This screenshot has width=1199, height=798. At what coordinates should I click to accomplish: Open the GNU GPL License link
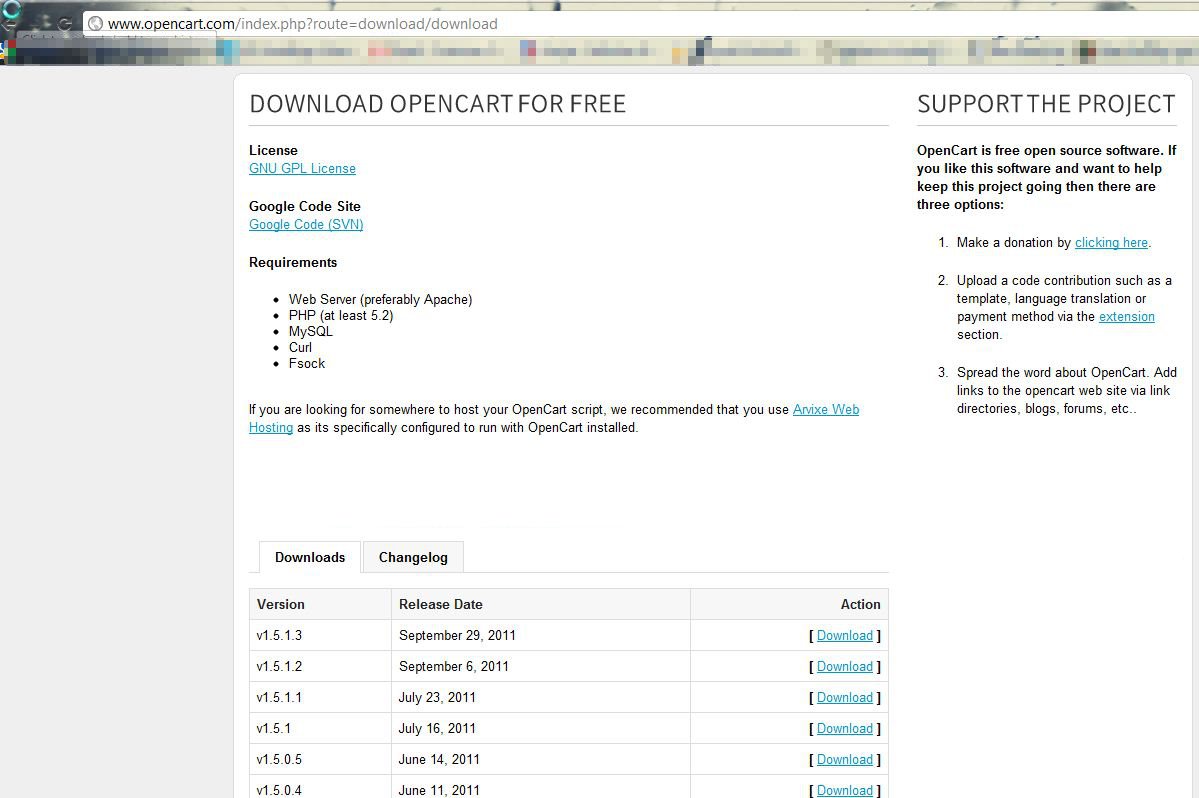pyautogui.click(x=302, y=169)
